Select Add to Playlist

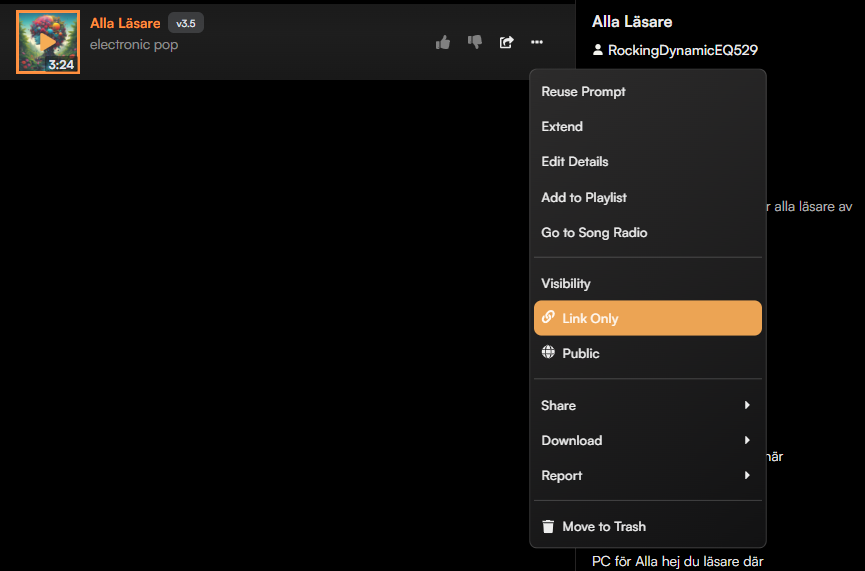click(584, 197)
